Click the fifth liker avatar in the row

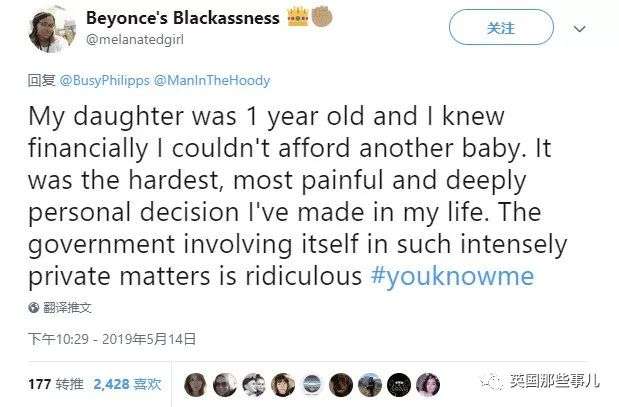point(312,382)
